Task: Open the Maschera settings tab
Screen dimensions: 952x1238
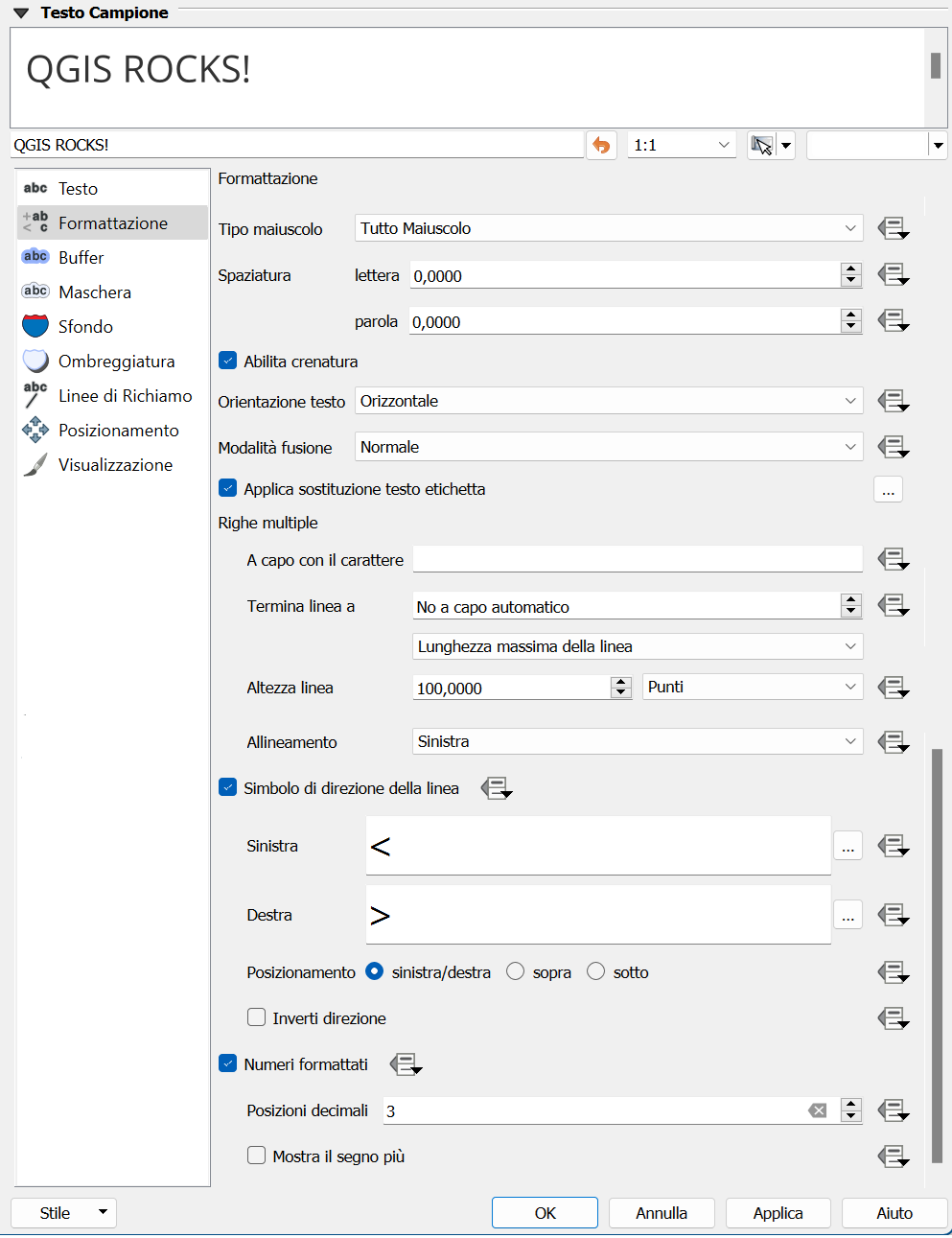Action: tap(113, 292)
